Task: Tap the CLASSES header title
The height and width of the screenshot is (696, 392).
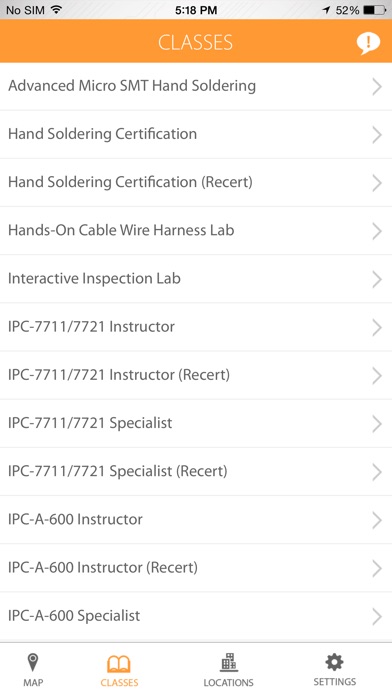Action: click(x=195, y=43)
